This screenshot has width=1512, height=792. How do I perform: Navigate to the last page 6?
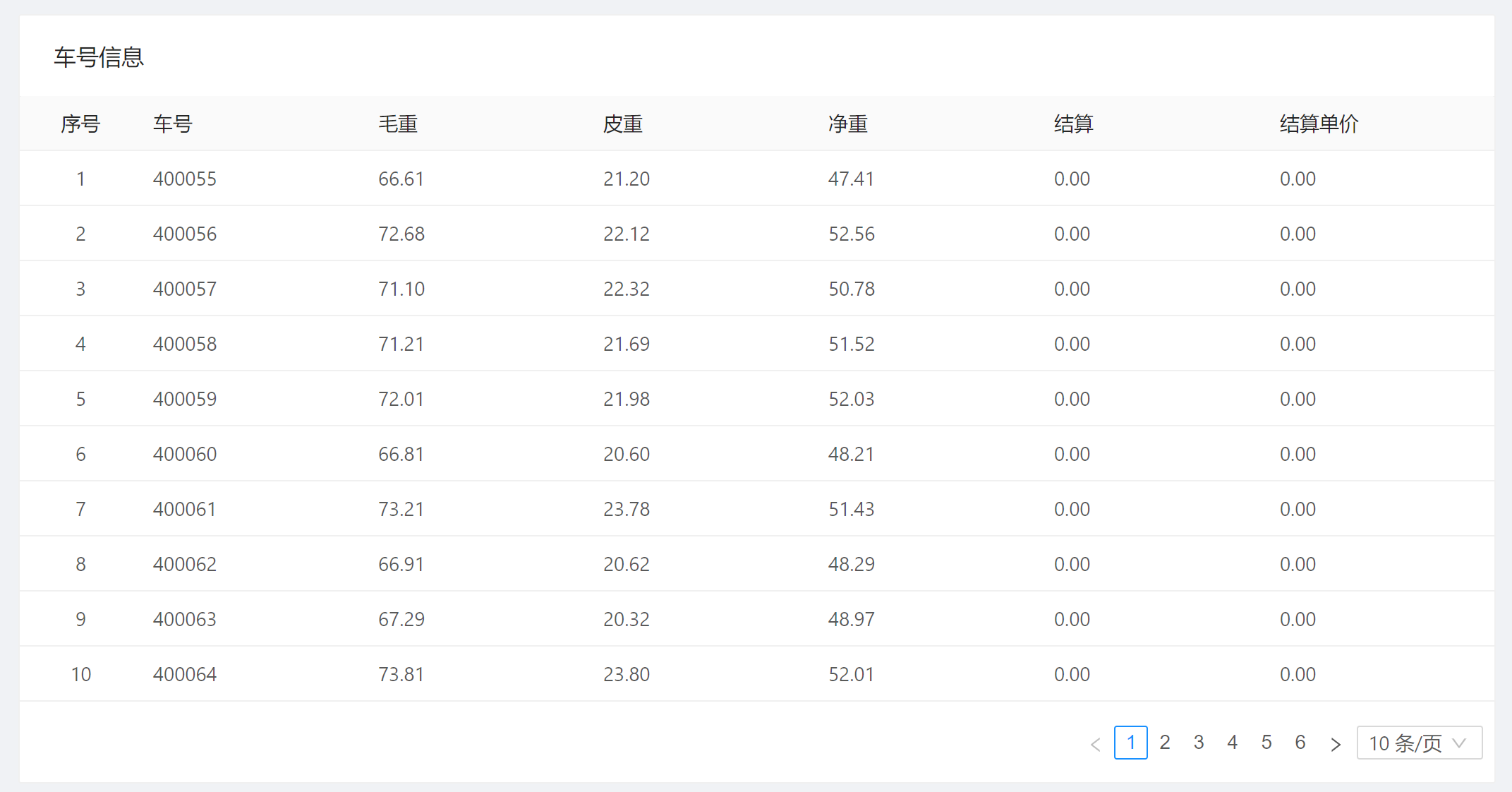[x=1300, y=743]
